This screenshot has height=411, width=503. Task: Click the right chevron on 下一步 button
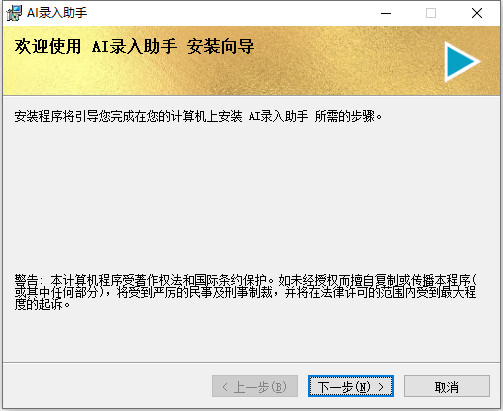[381, 387]
